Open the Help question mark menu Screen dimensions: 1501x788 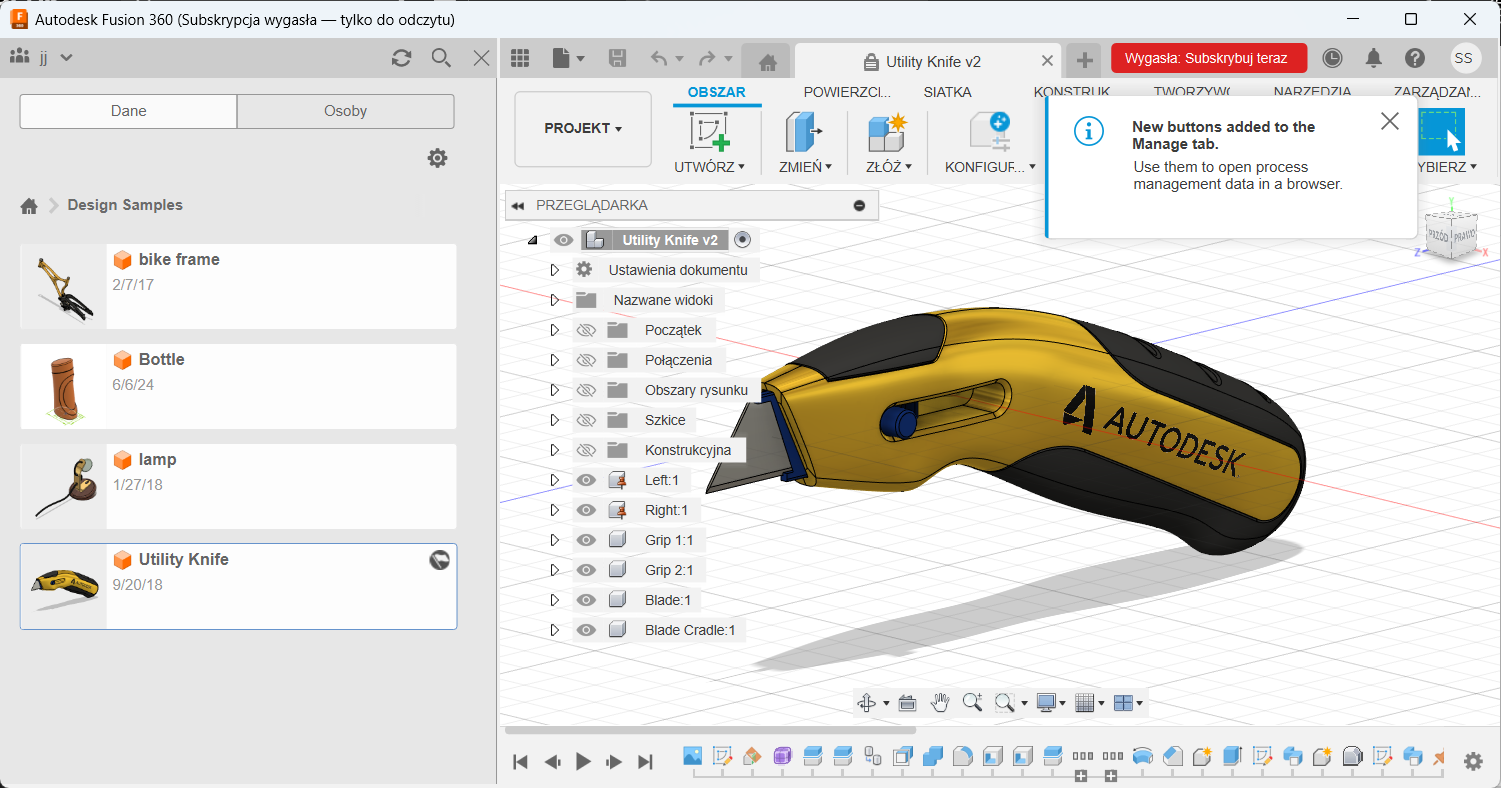point(1414,58)
